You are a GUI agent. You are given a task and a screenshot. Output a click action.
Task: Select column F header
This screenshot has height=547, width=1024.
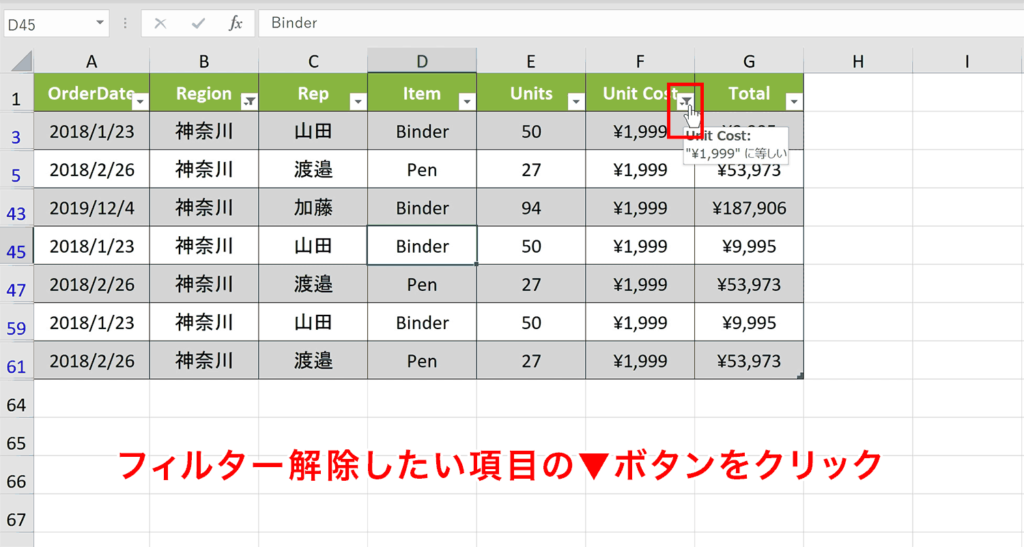pos(640,61)
